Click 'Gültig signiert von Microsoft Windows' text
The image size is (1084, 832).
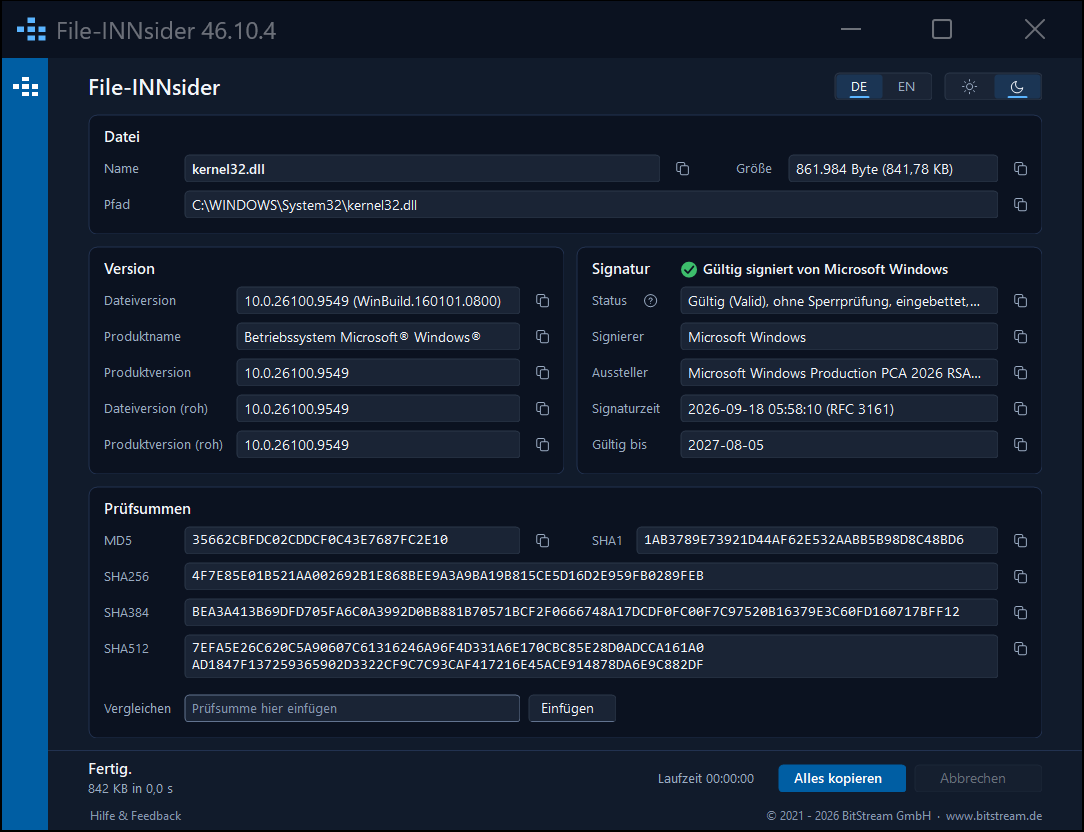825,270
